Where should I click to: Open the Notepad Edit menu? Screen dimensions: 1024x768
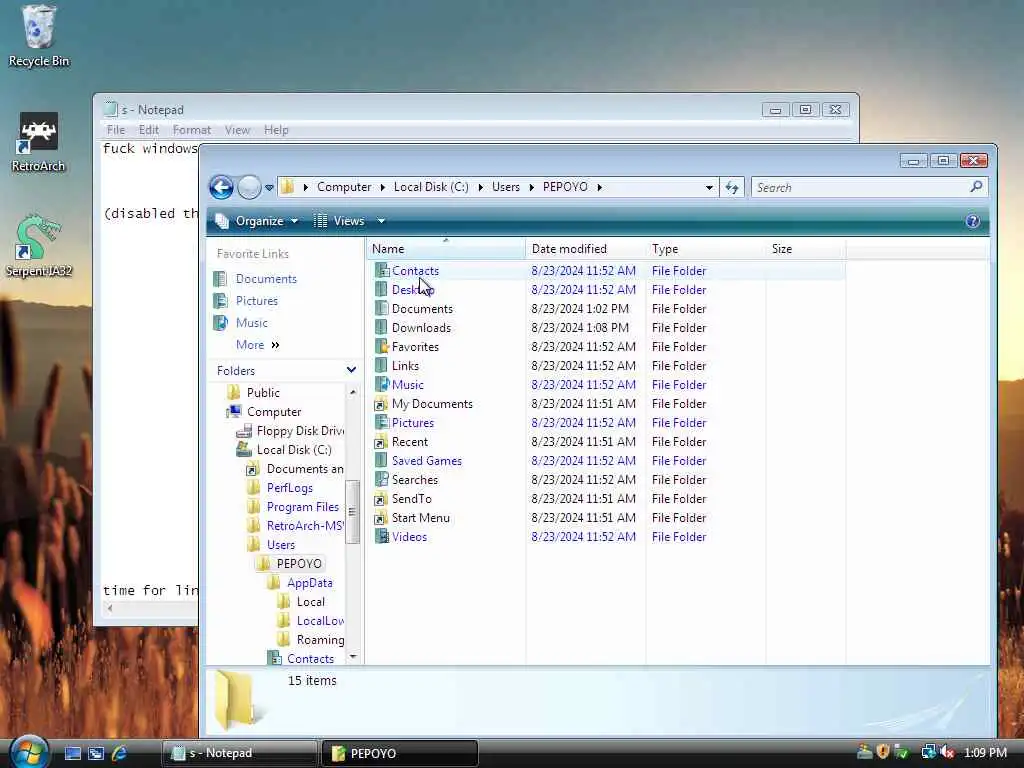(x=149, y=130)
